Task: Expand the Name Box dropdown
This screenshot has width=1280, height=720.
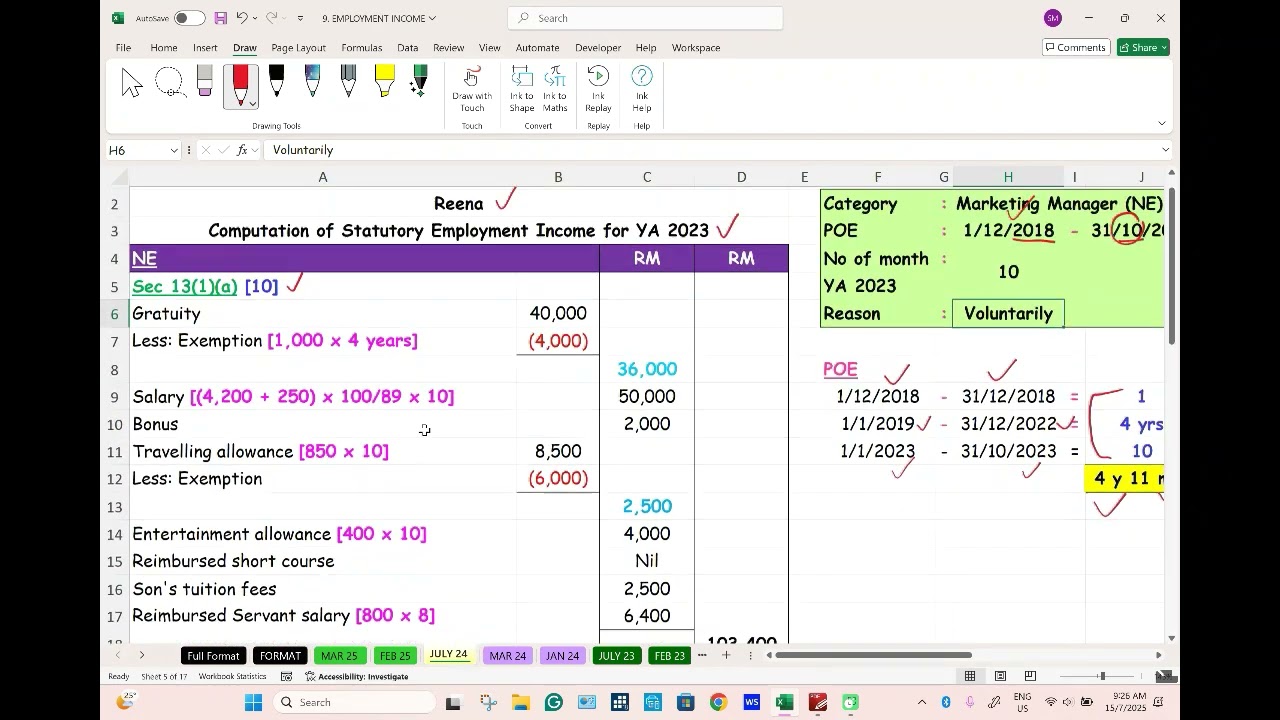Action: click(x=174, y=150)
